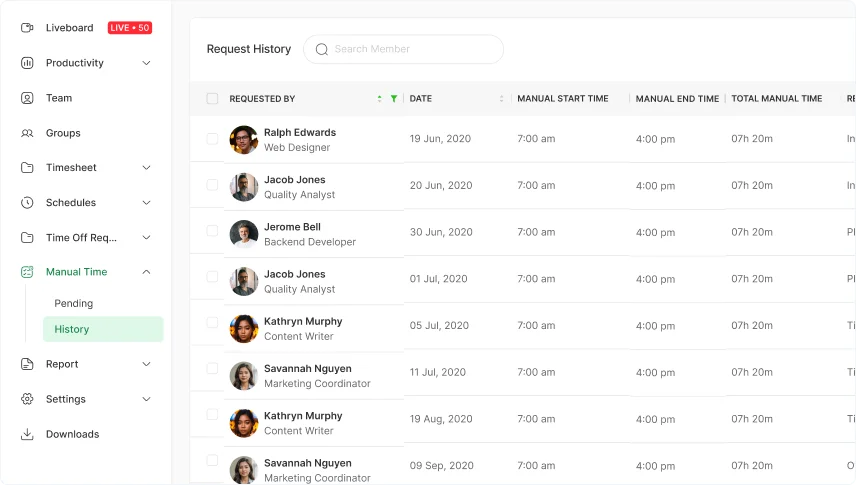Select the History submenu item

(72, 329)
